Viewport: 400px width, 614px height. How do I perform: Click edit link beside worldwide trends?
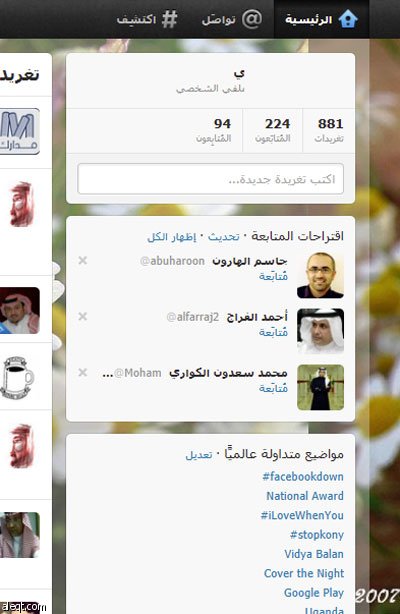[x=199, y=455]
